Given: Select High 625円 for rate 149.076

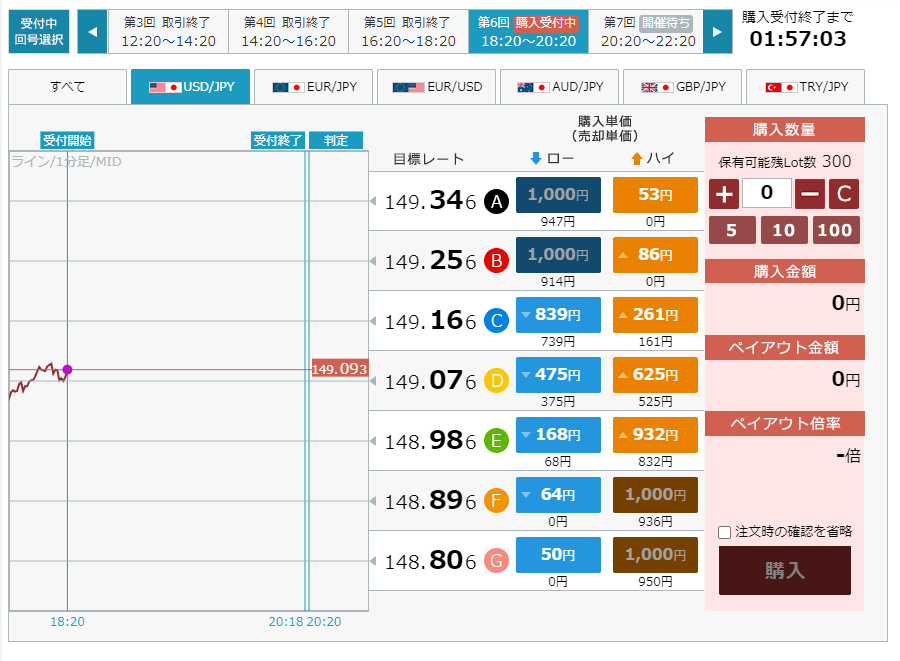Looking at the screenshot, I should coord(655,375).
